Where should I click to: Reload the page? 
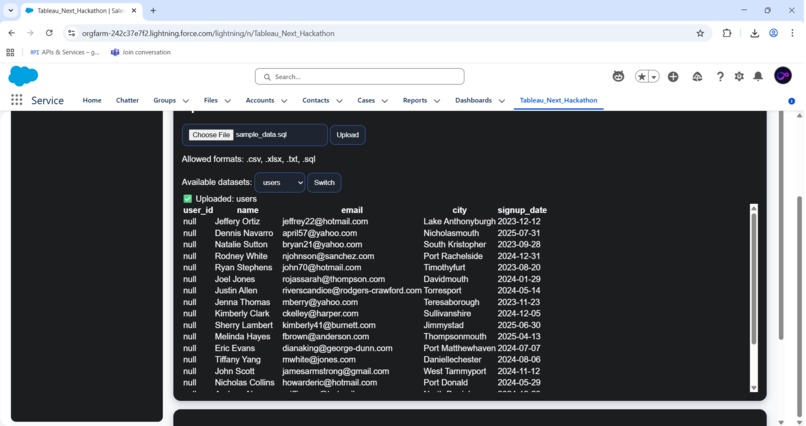click(49, 33)
